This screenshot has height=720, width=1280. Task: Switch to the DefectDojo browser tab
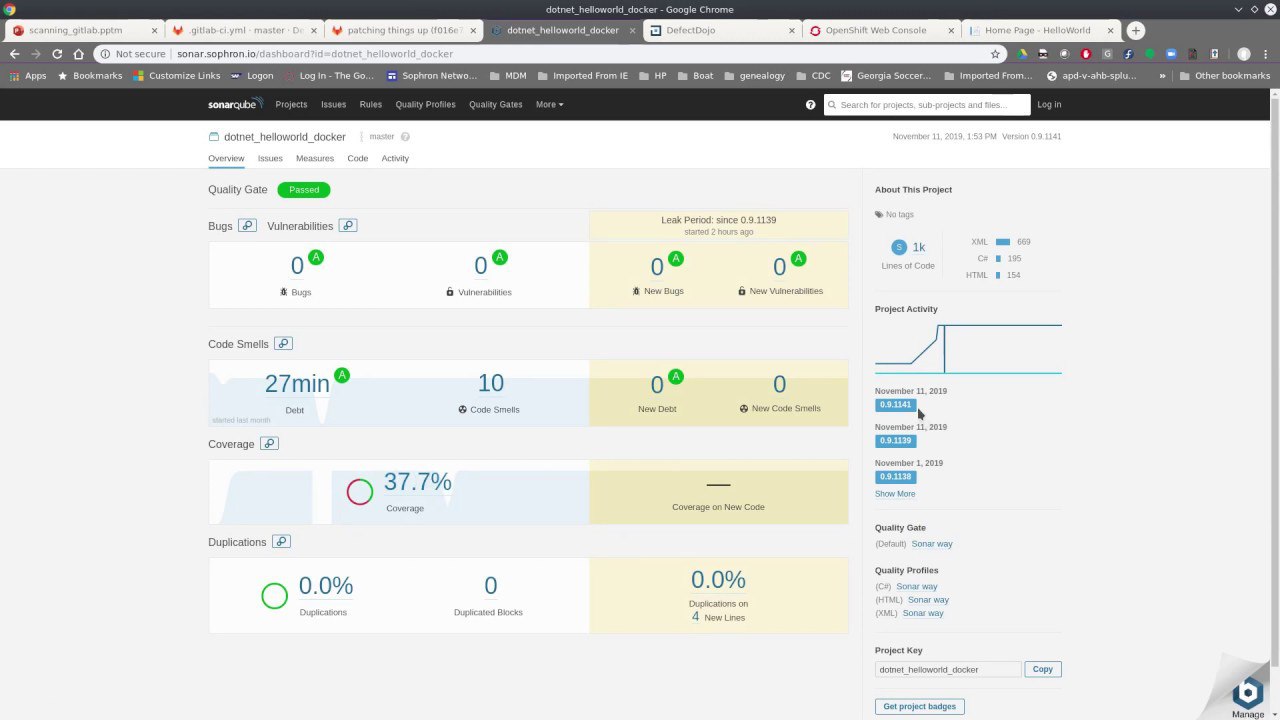[720, 30]
